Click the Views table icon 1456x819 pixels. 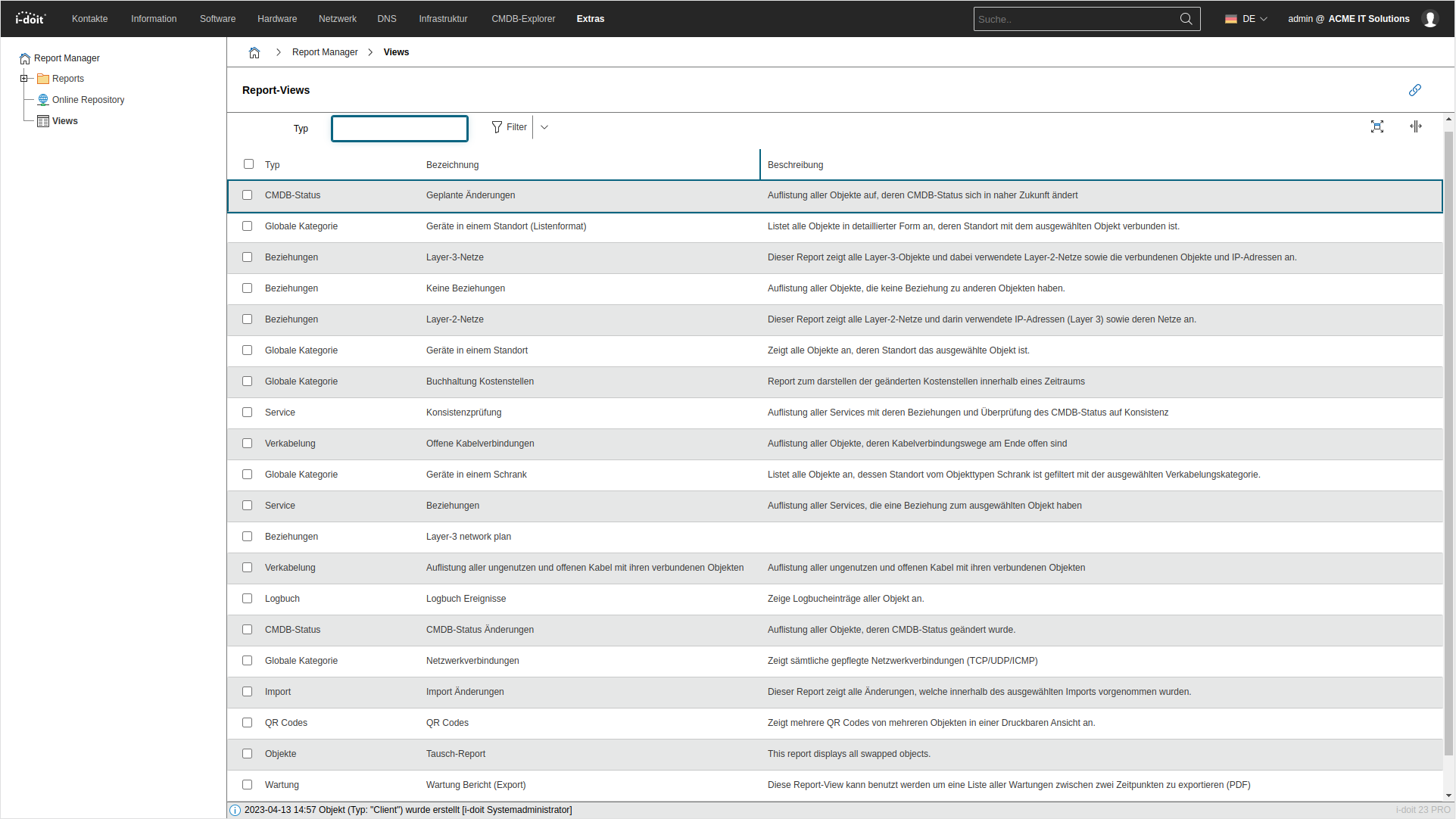(43, 121)
